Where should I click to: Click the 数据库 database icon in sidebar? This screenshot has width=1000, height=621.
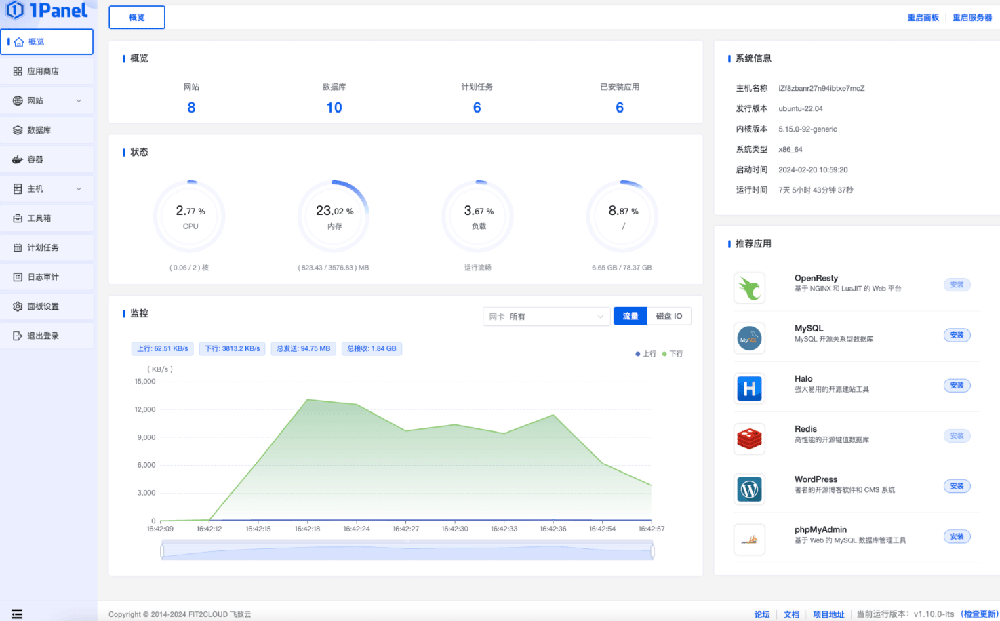(x=18, y=130)
